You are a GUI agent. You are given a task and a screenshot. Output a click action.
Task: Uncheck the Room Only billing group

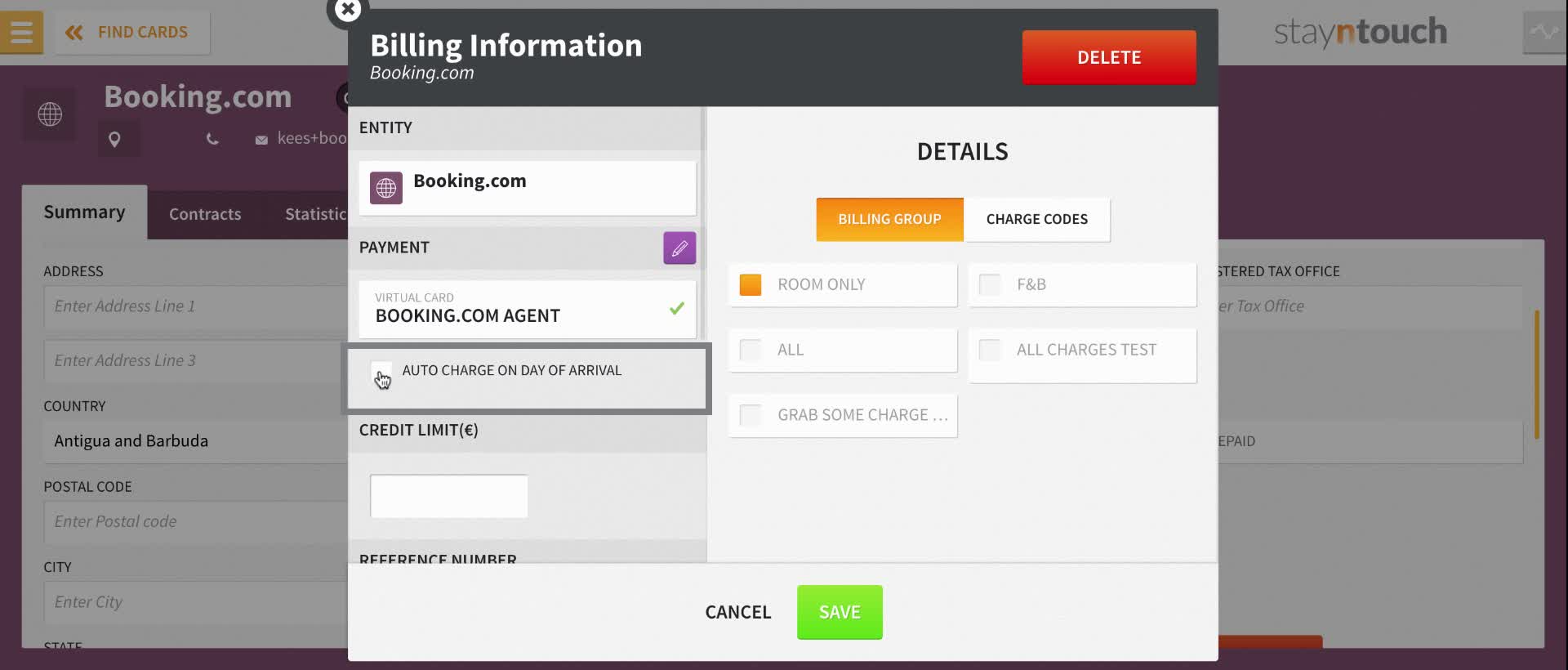(x=751, y=284)
